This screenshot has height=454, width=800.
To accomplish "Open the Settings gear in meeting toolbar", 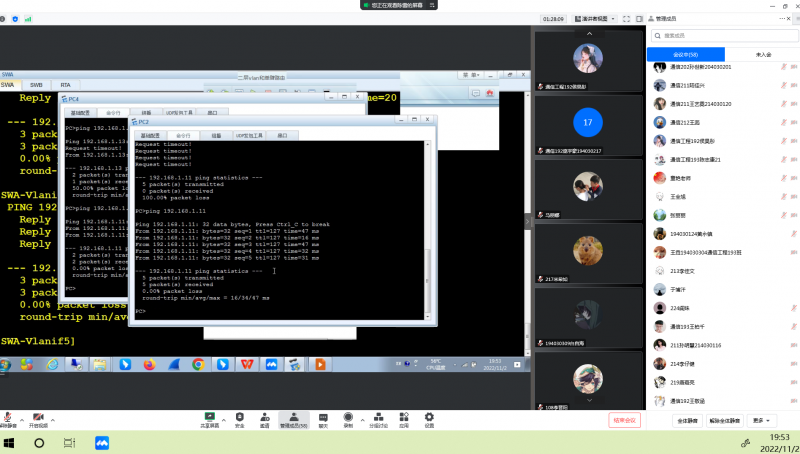I will coord(429,419).
